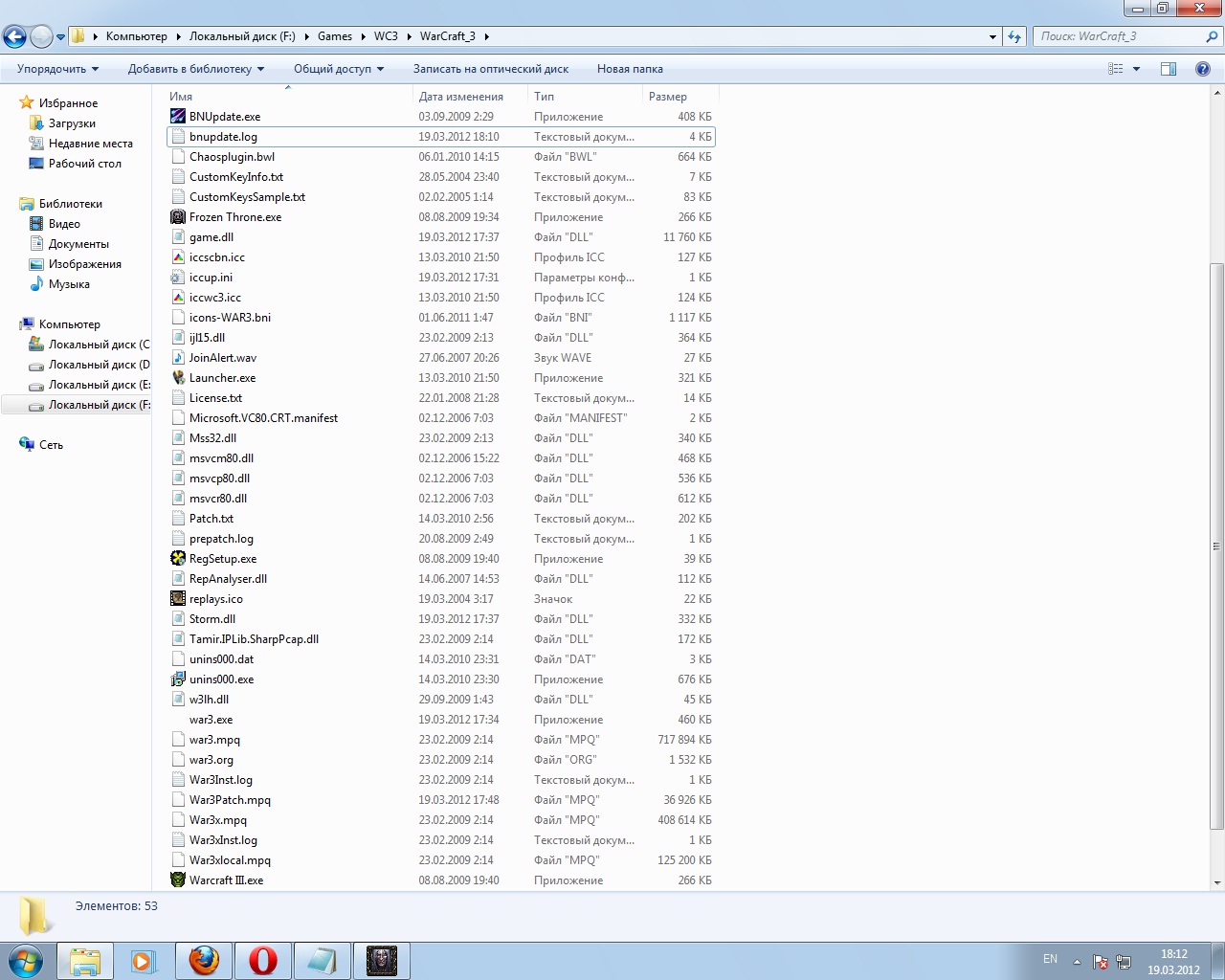The image size is (1225, 980).
Task: Open the Упорядочить dropdown menu
Action: coord(57,69)
